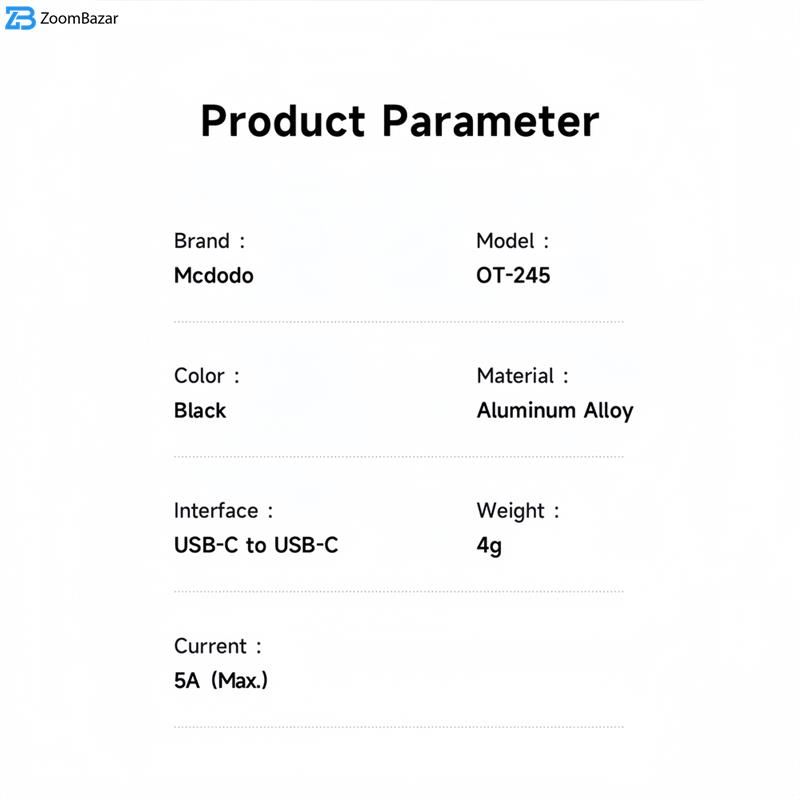Open the ZoomBazar brand name link
Screen dimensions: 800x800
pyautogui.click(x=79, y=18)
